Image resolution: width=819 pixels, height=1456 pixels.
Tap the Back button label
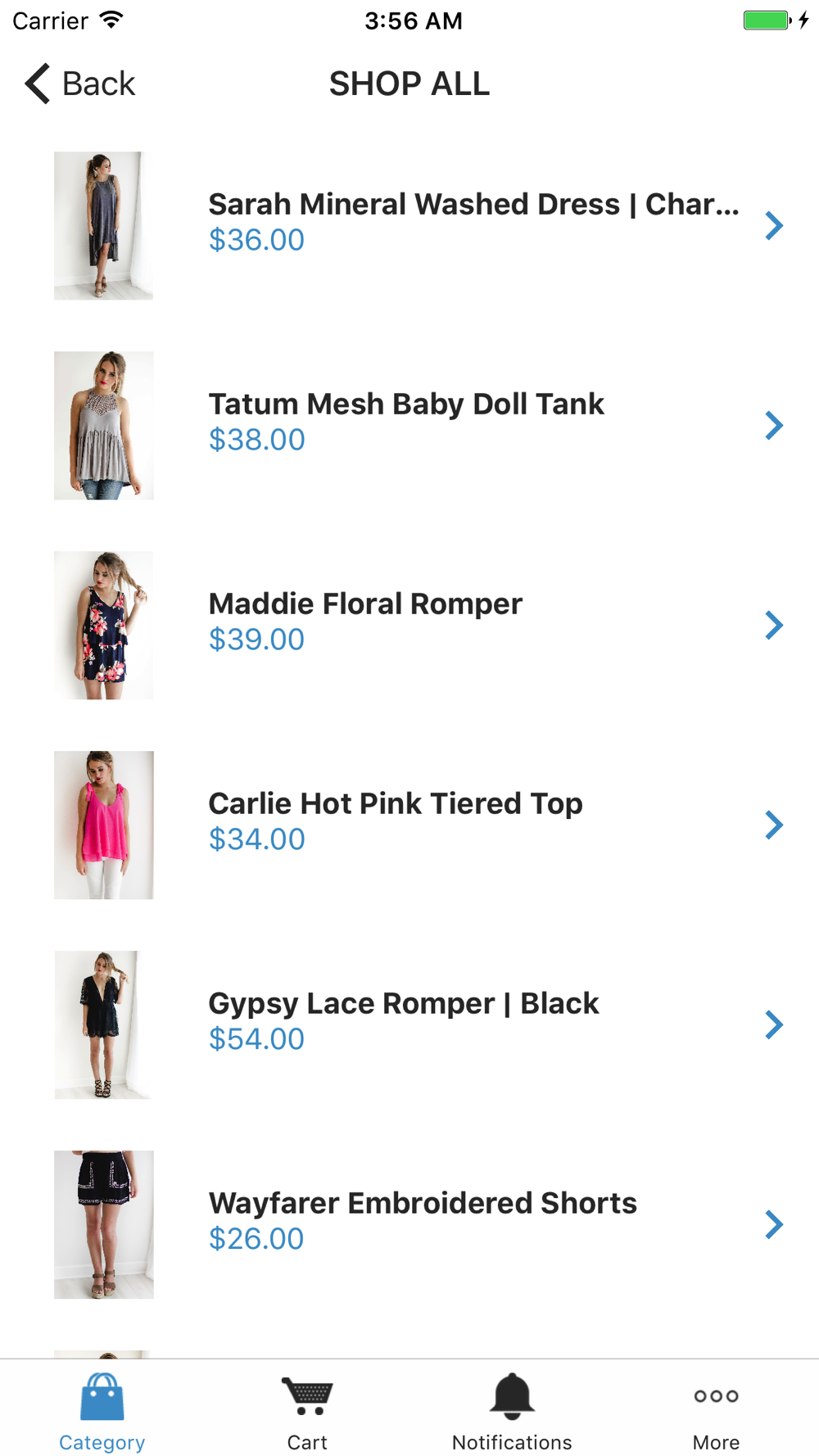coord(98,84)
